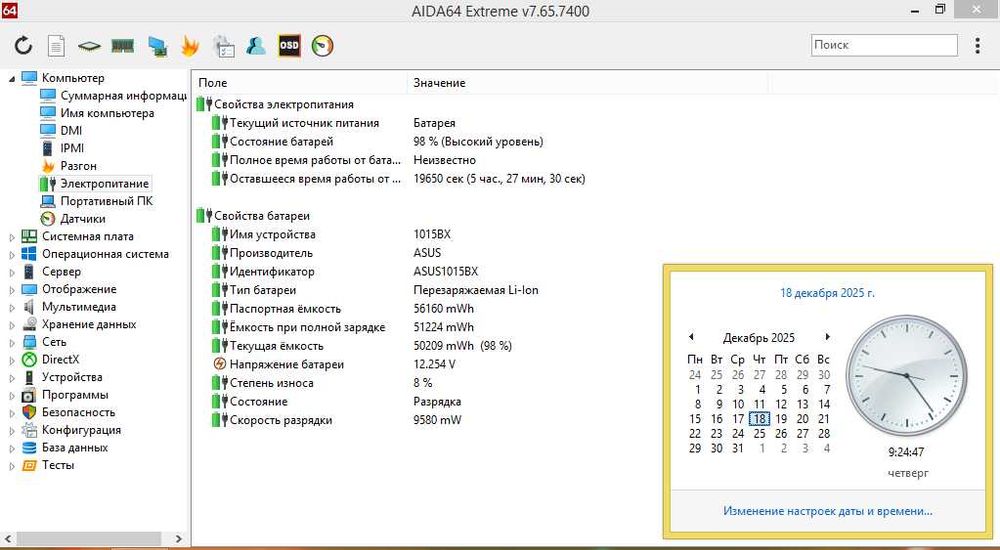
Task: Open the memory module toolbar icon
Action: click(x=122, y=45)
